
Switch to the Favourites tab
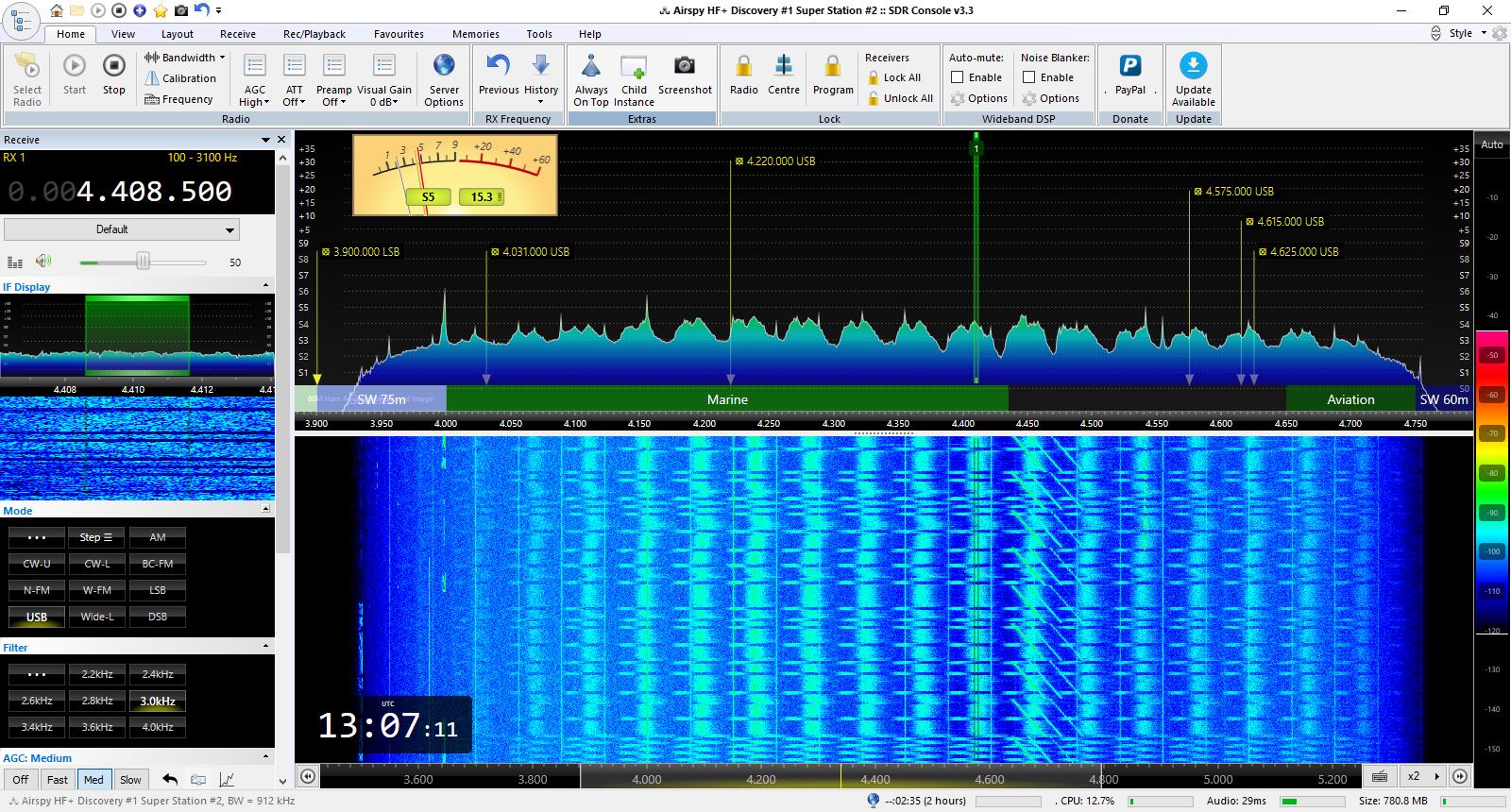click(x=399, y=34)
